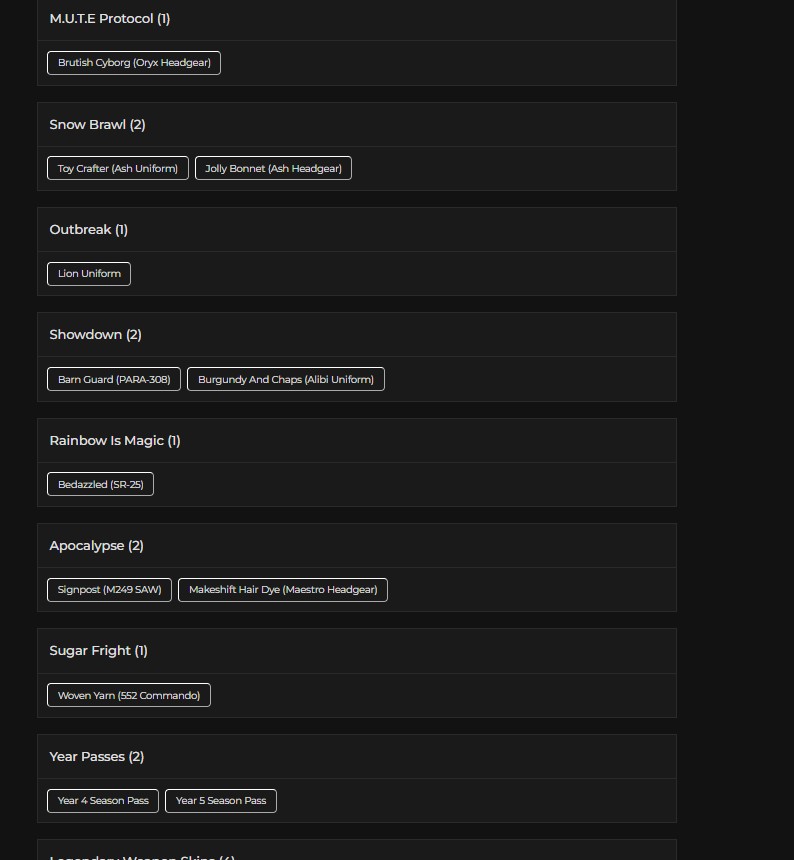794x860 pixels.
Task: Select the Year 4 Season Pass tag
Action: (103, 801)
